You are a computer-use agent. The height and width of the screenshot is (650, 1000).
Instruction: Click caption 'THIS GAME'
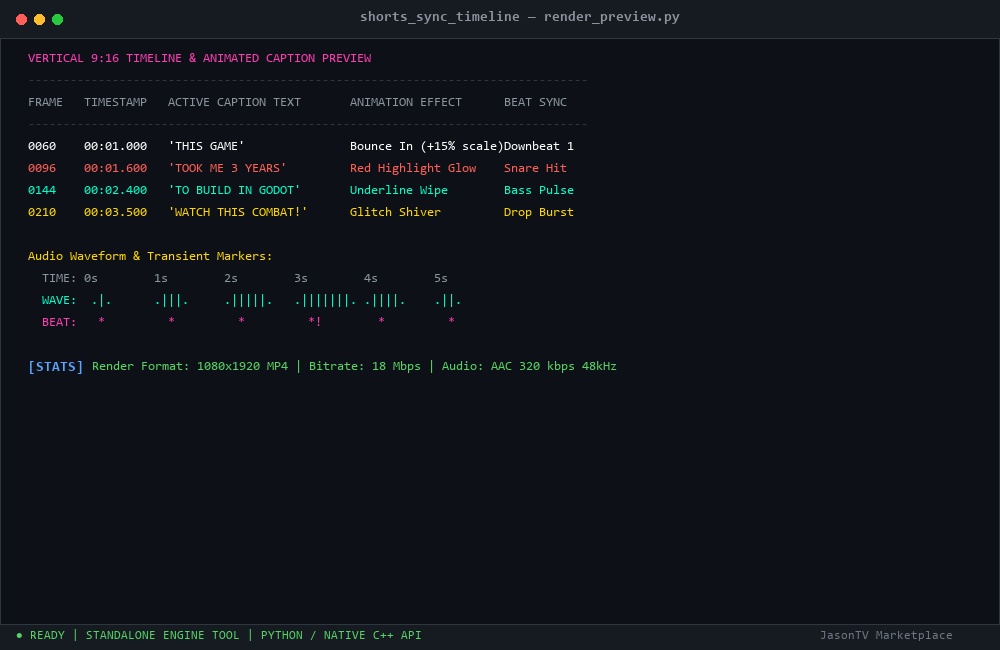pyautogui.click(x=206, y=146)
